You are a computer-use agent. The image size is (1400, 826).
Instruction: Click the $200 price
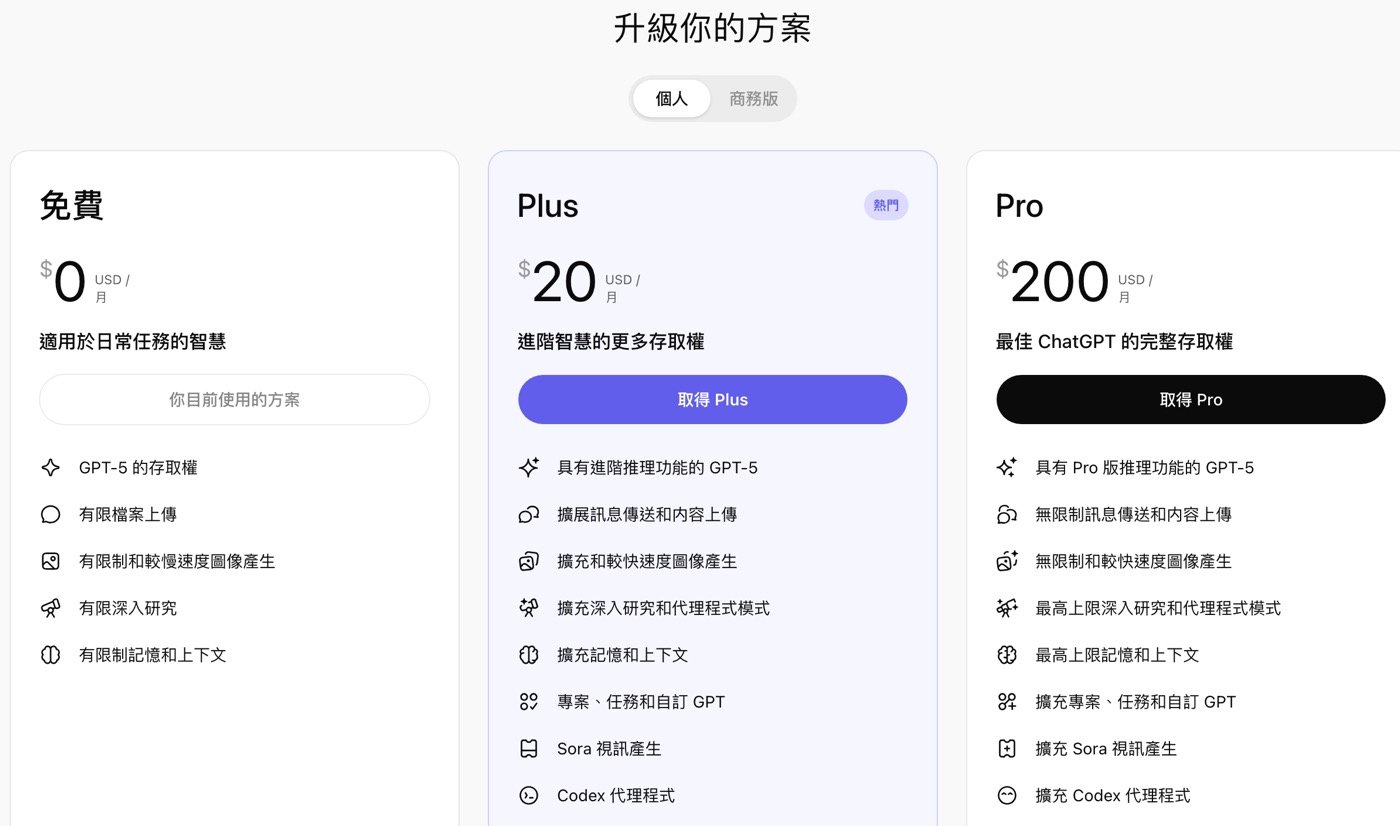click(x=1053, y=282)
